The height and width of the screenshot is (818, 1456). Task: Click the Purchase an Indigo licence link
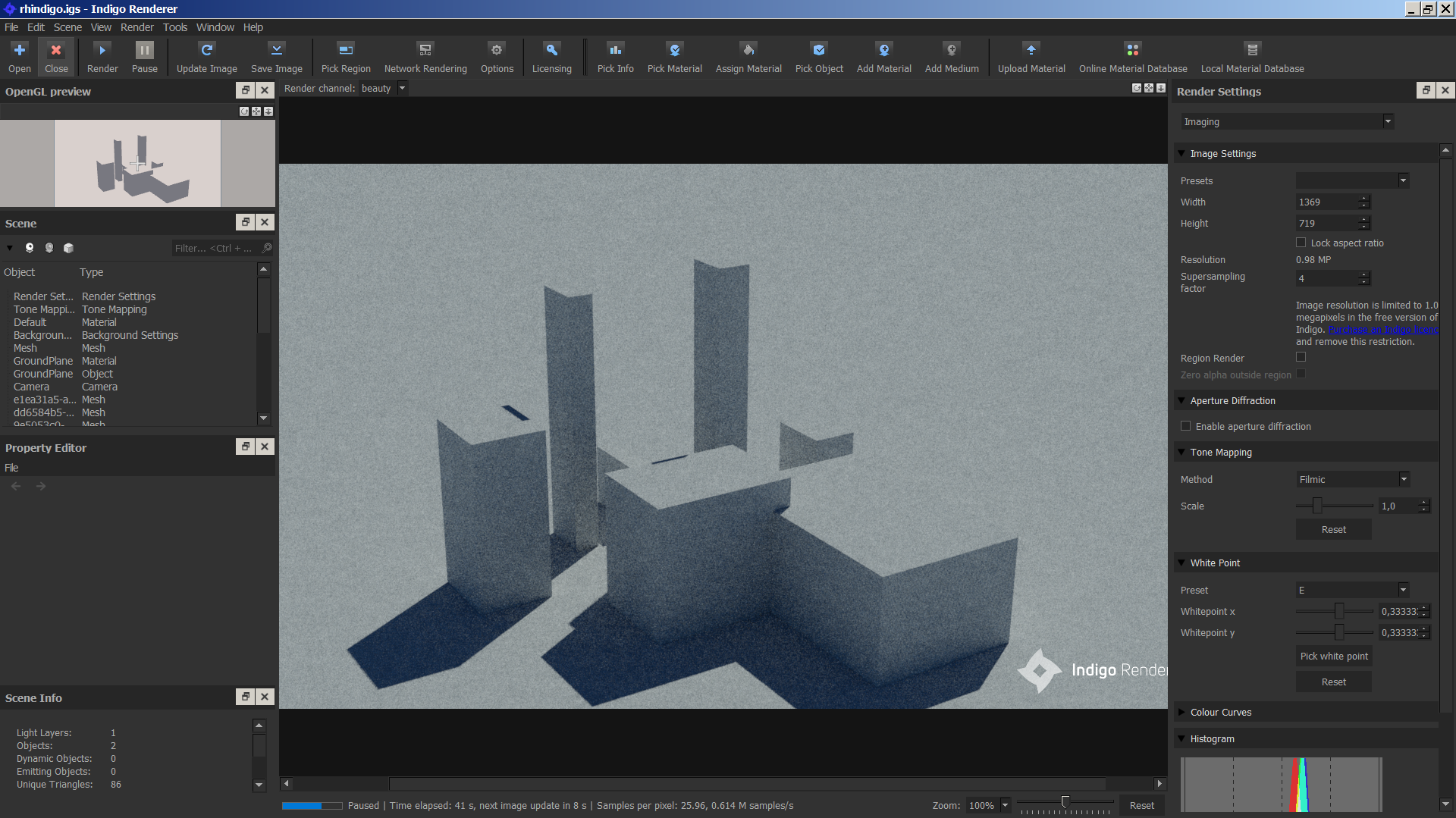pyautogui.click(x=1382, y=330)
